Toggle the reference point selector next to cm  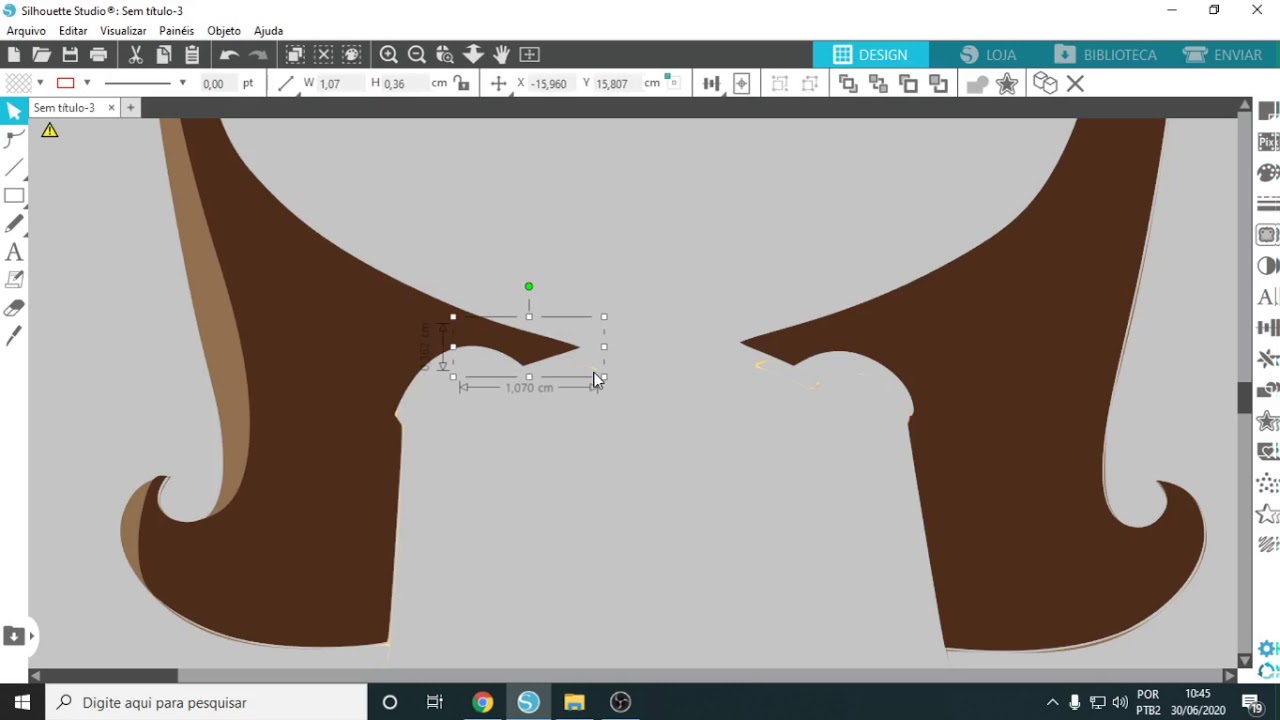pyautogui.click(x=672, y=83)
